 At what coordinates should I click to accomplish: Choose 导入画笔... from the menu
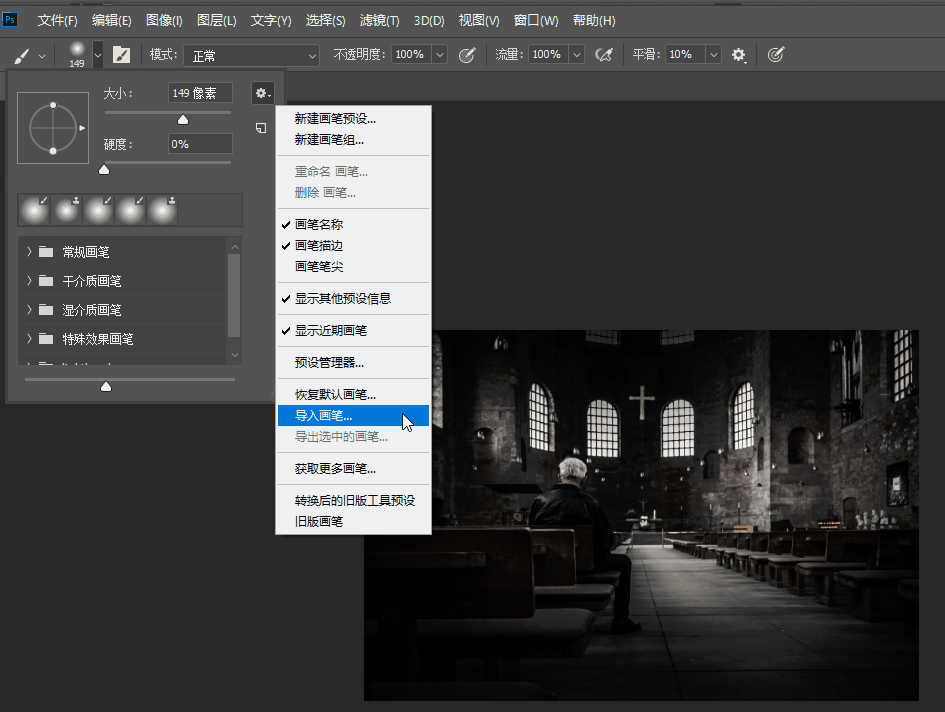tap(323, 415)
